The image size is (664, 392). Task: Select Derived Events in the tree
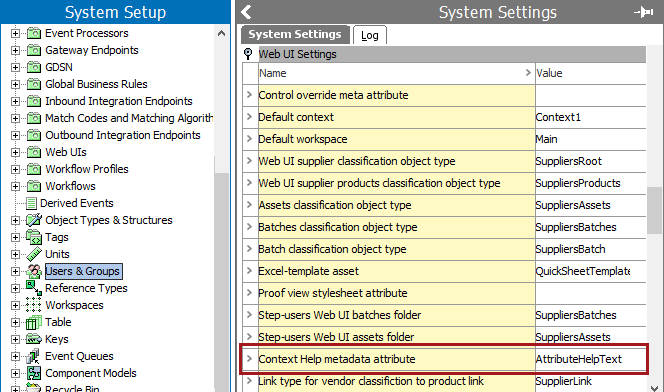77,203
